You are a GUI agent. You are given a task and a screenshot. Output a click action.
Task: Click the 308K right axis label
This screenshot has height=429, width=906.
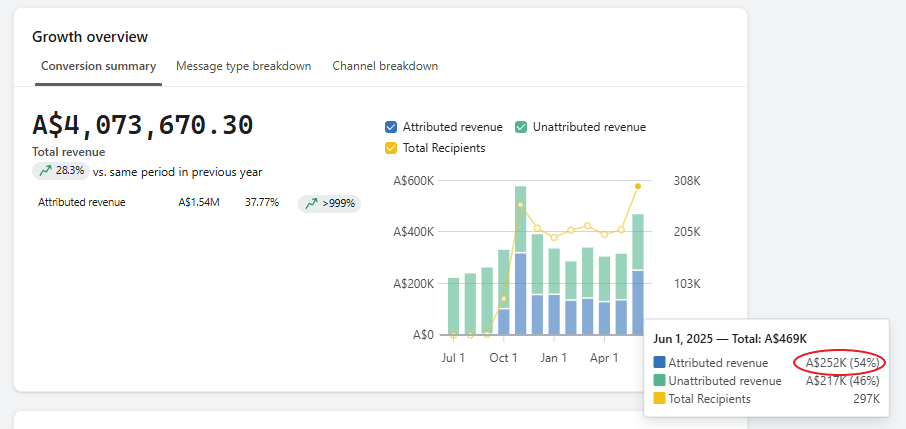687,181
